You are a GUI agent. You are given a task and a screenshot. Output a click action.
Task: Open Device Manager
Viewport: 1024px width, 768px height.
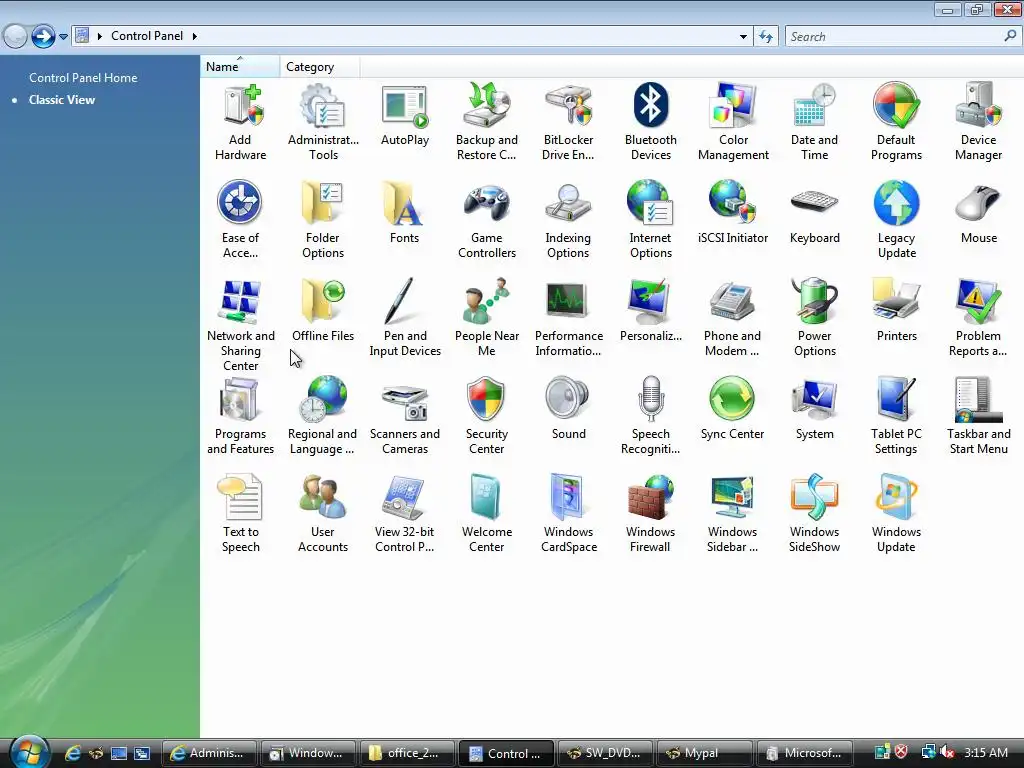[x=978, y=122]
